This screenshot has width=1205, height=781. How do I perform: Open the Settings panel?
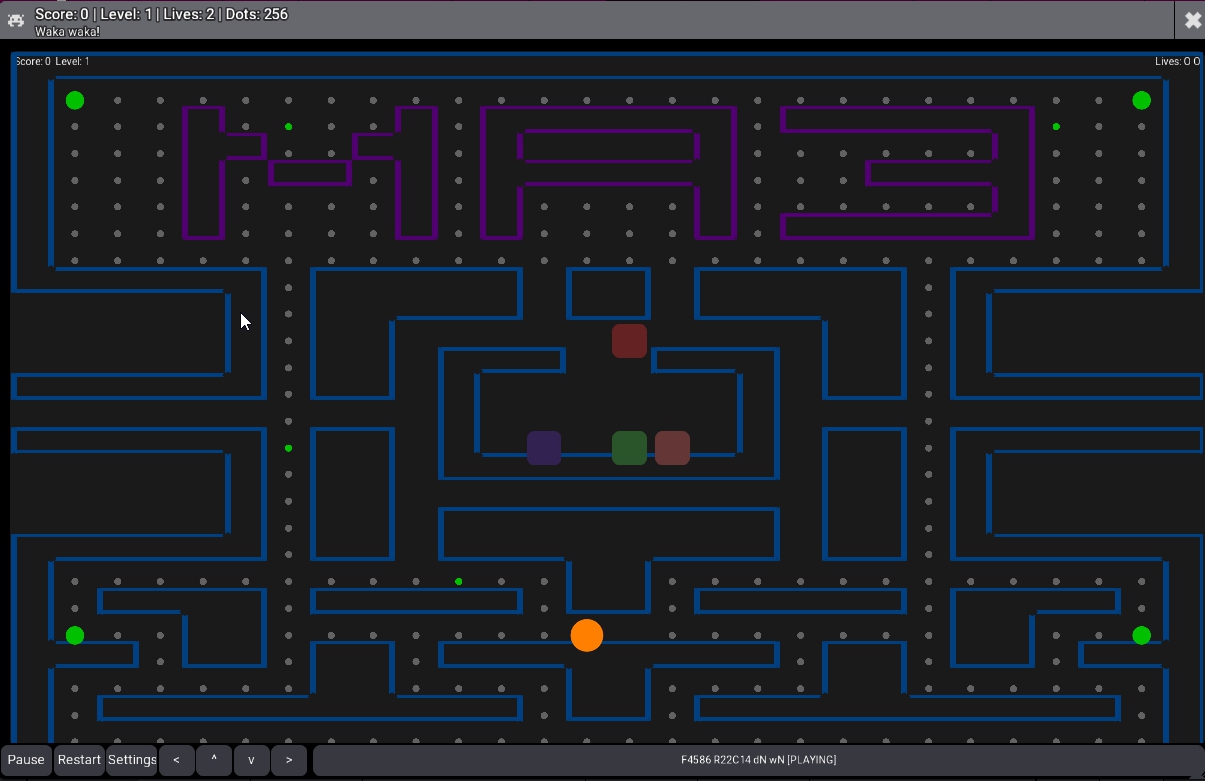(132, 760)
